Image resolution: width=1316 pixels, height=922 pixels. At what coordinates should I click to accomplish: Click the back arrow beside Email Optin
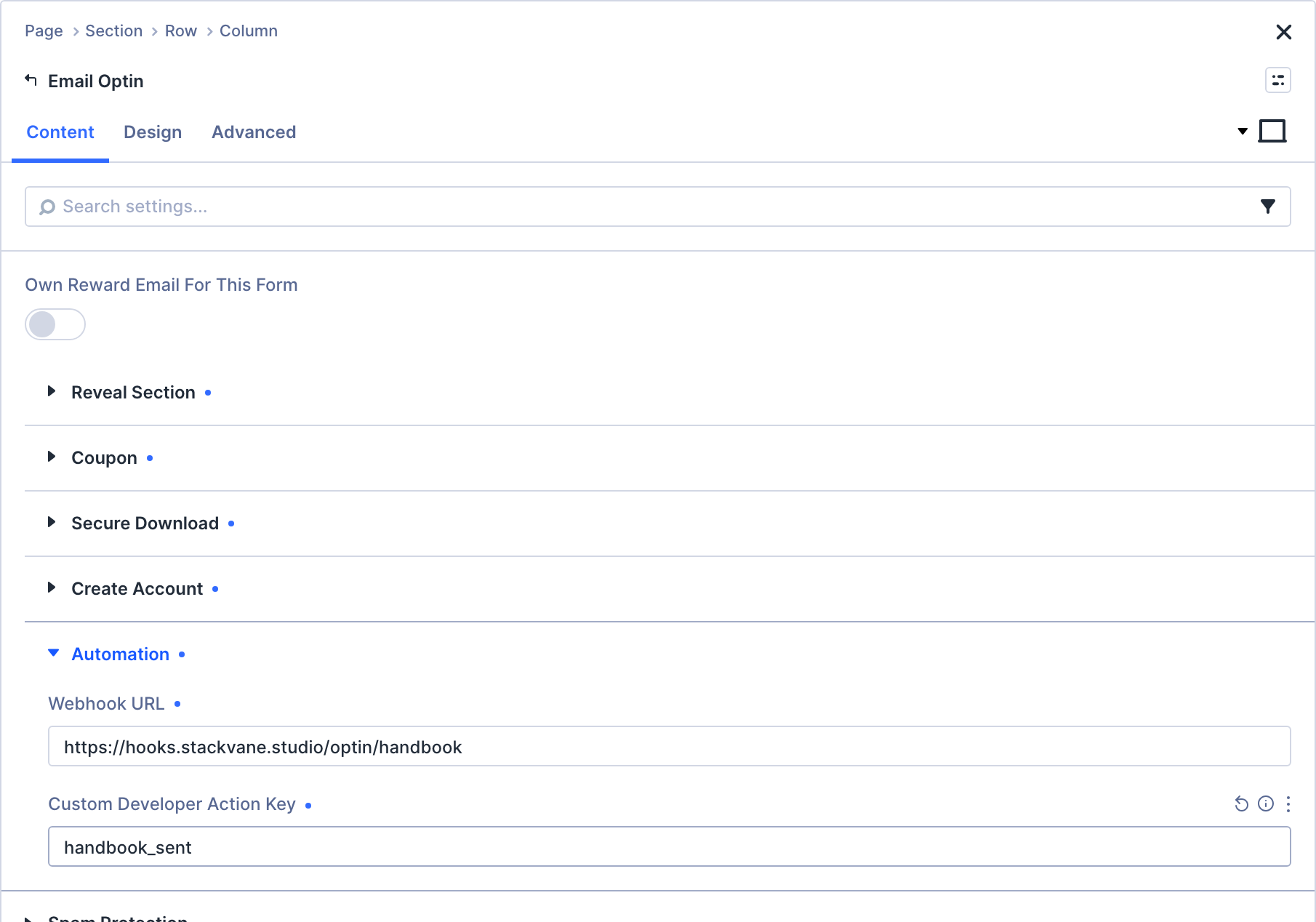tap(31, 80)
